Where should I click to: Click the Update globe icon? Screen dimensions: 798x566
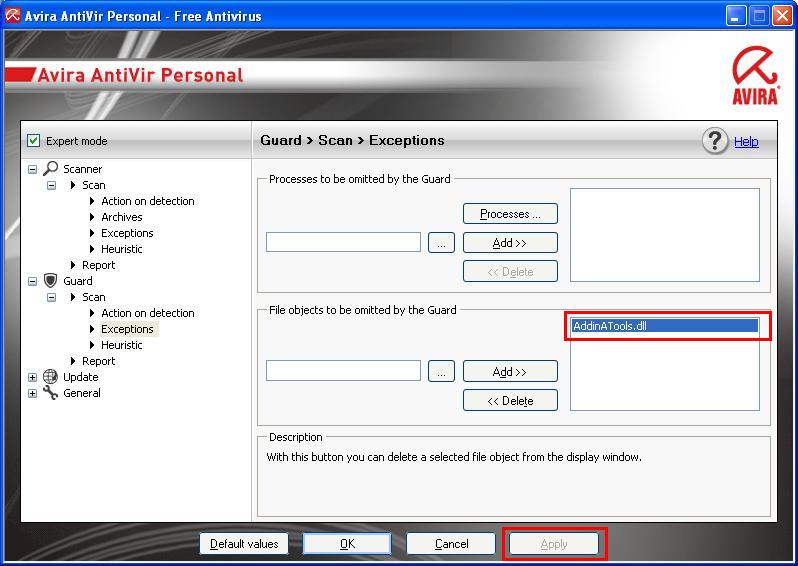coord(50,377)
